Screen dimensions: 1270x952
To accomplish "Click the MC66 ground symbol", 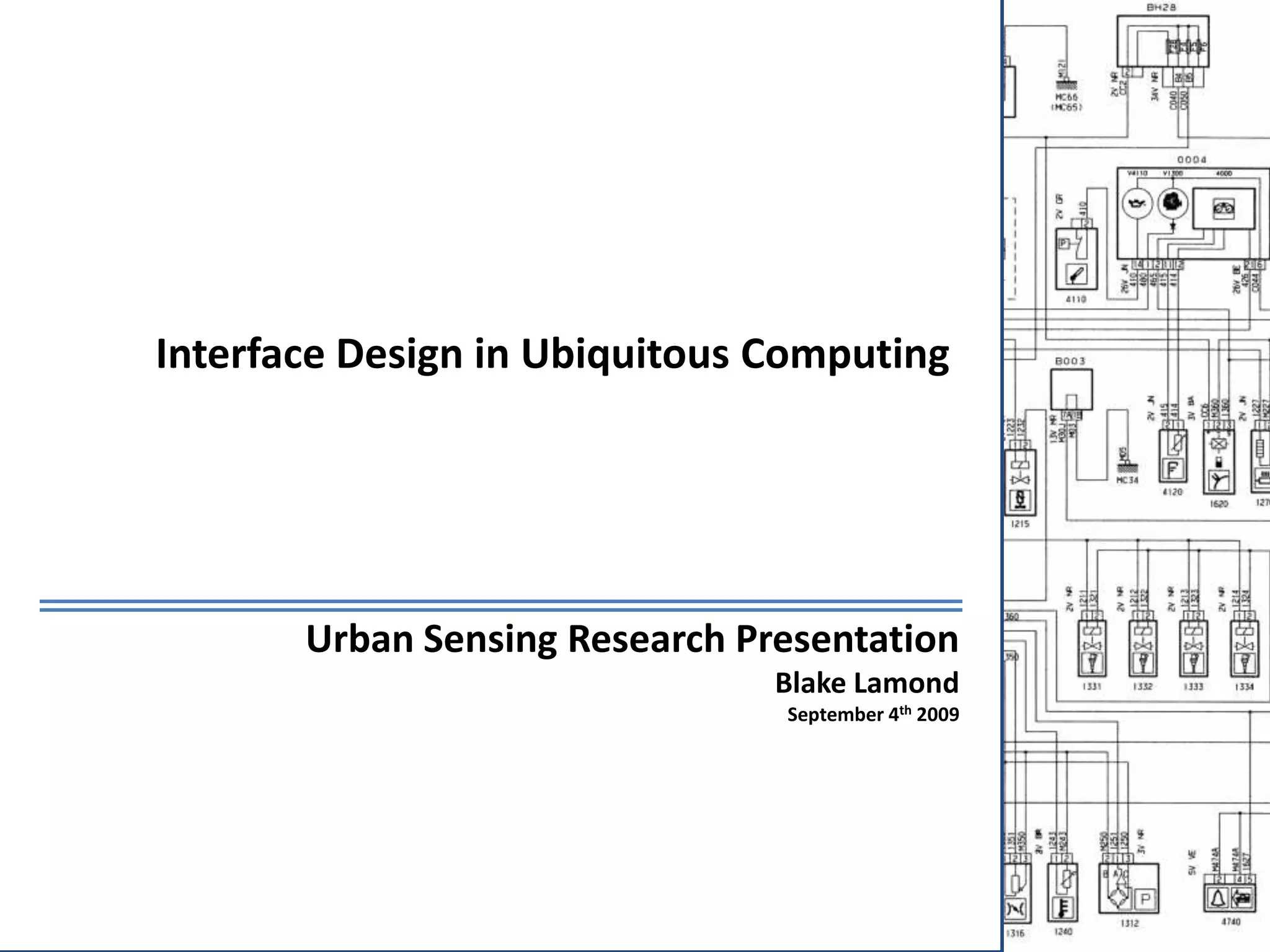I will 1066,84.
